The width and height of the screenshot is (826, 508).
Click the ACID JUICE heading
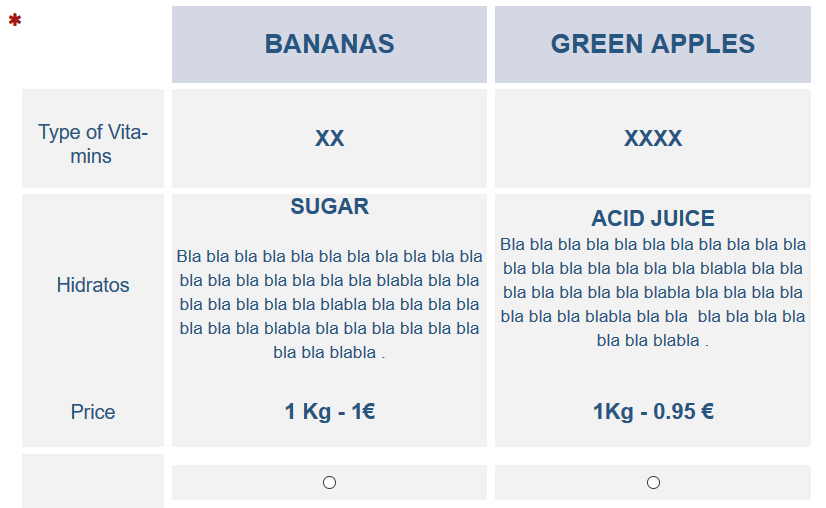click(x=652, y=219)
